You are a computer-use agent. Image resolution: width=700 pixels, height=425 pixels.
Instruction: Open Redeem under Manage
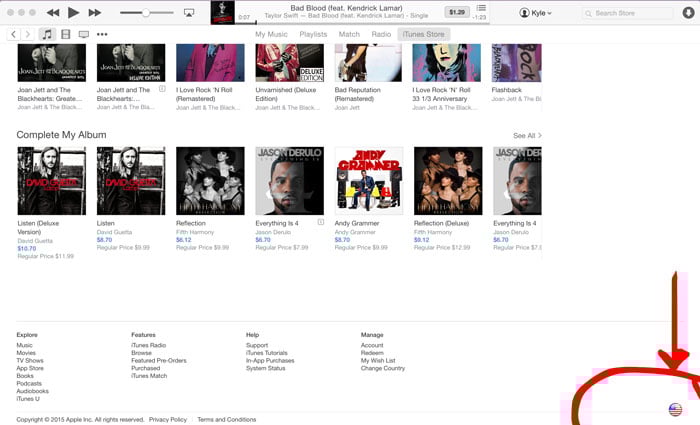[x=372, y=353]
